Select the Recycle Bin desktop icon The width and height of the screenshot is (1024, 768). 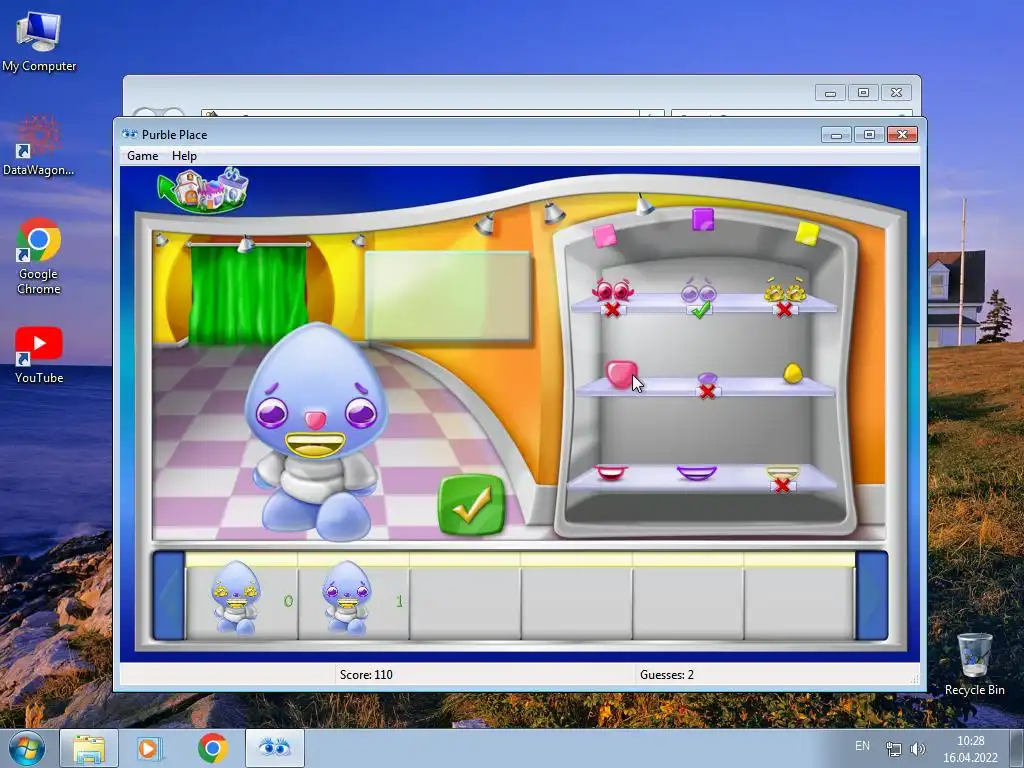click(x=974, y=664)
